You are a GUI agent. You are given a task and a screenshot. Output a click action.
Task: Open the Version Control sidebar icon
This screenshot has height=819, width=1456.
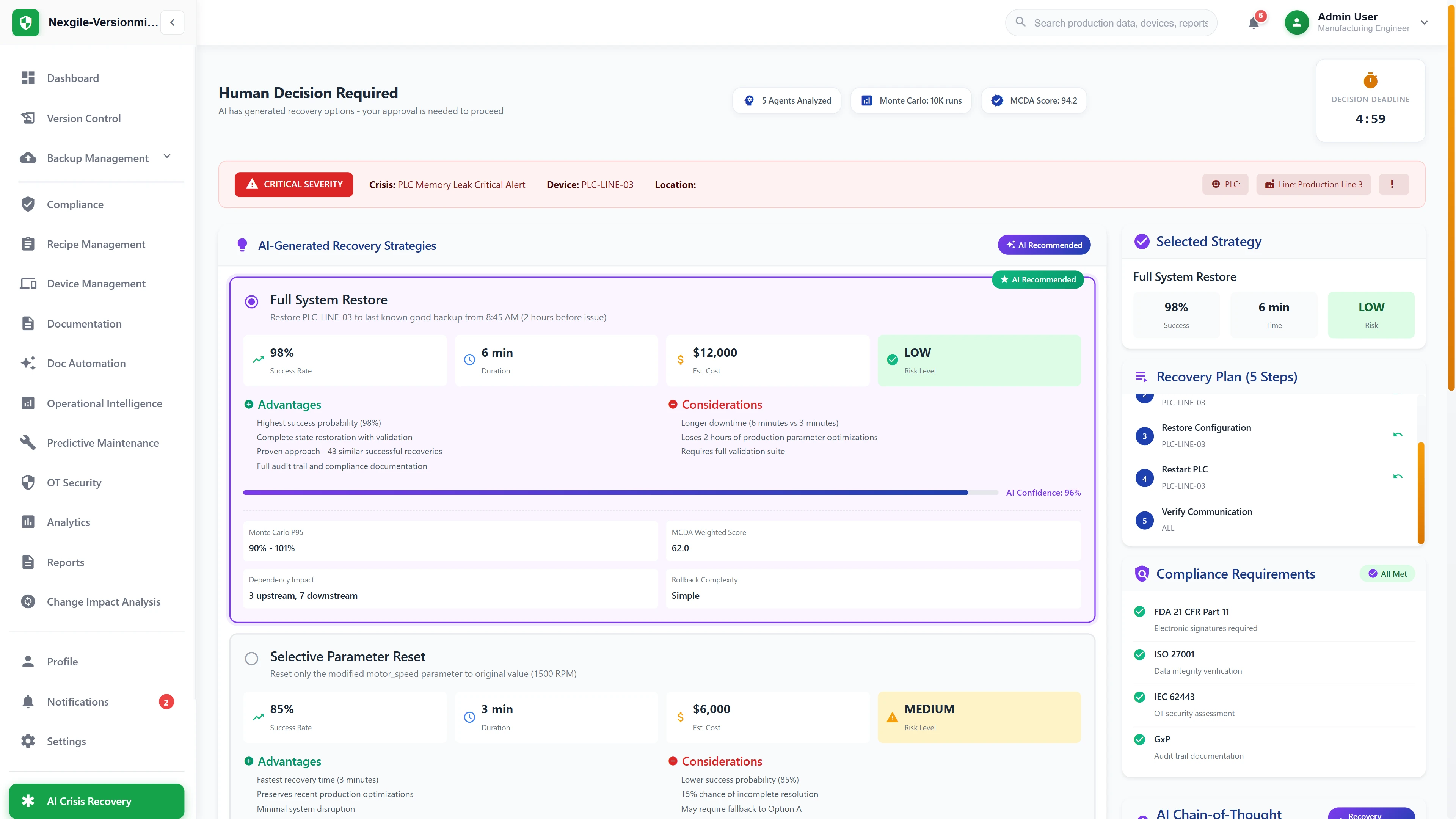[x=28, y=118]
